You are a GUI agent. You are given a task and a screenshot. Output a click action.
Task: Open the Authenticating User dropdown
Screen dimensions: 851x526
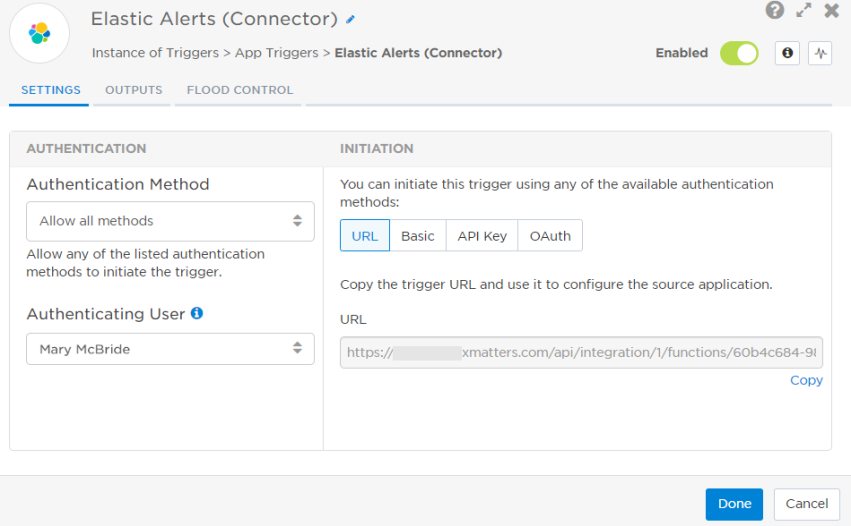(170, 349)
